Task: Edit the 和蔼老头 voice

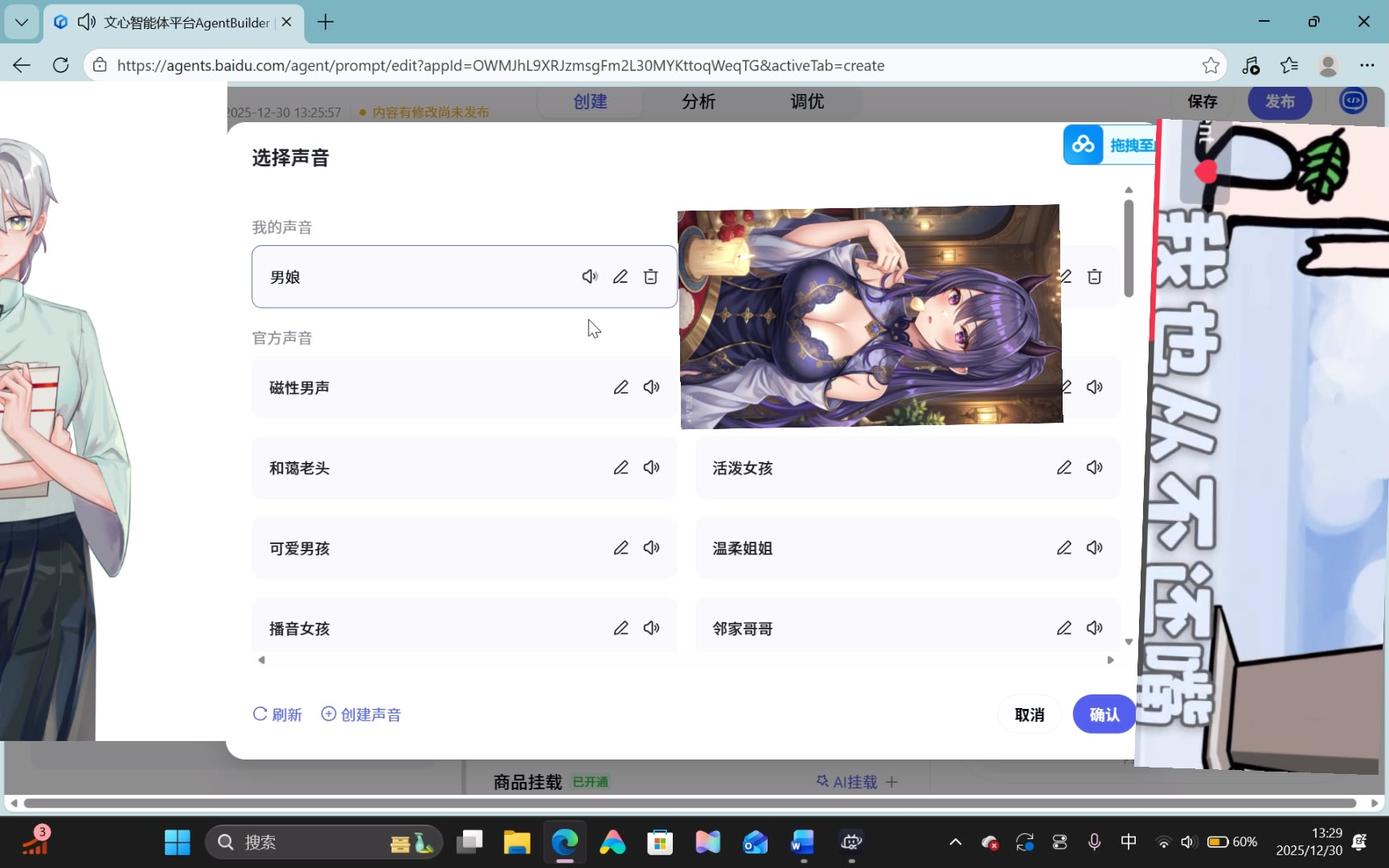Action: (621, 468)
